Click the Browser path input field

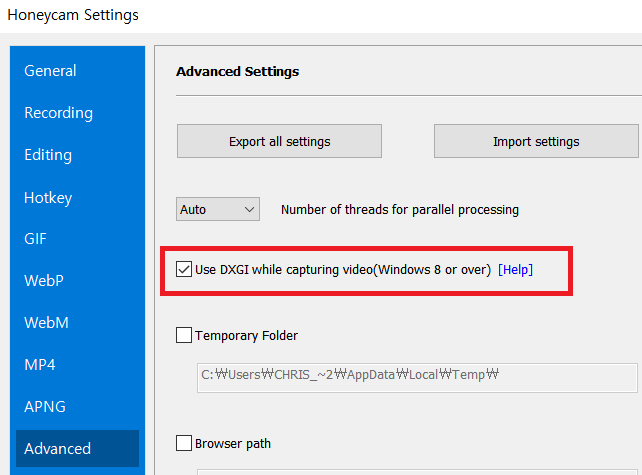[417, 472]
